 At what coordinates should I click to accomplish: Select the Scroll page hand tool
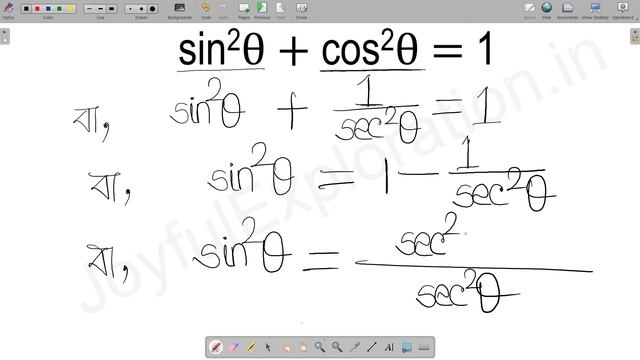(302, 347)
